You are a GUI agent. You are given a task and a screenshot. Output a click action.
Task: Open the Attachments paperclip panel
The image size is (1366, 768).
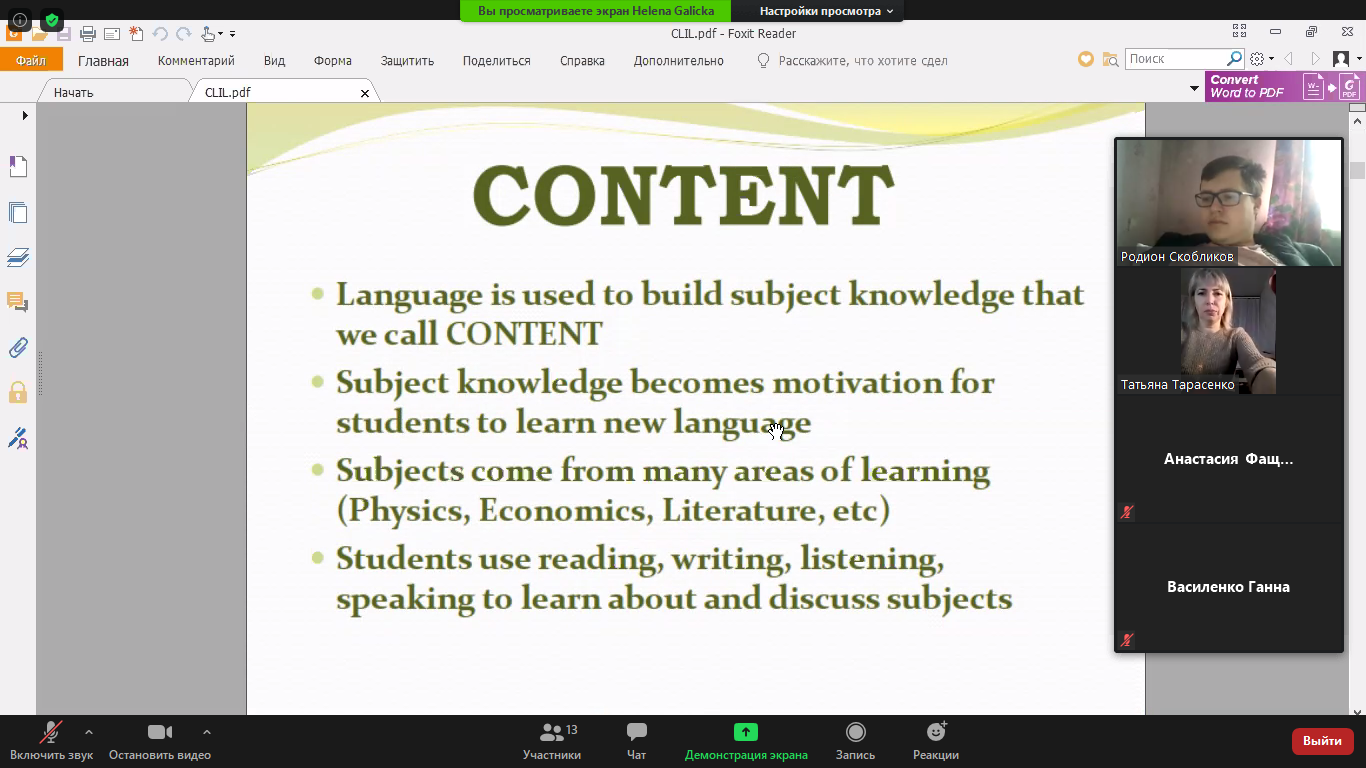pos(18,347)
